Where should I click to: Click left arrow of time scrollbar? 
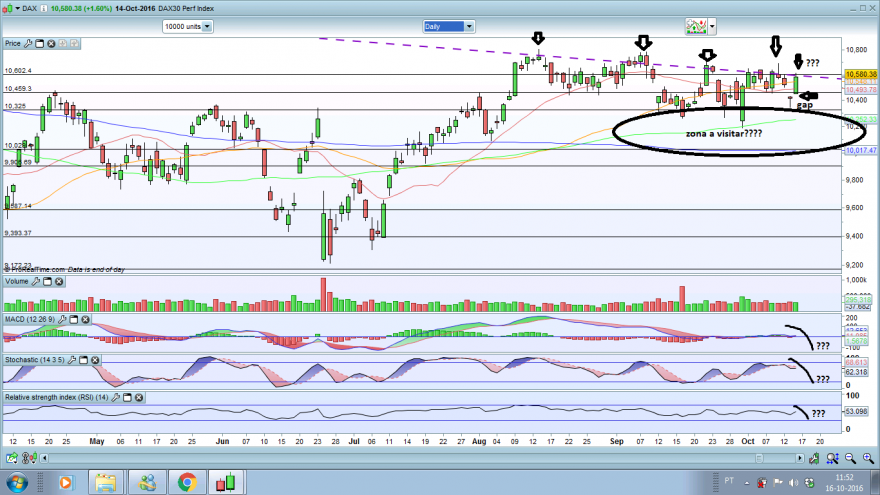click(44, 459)
